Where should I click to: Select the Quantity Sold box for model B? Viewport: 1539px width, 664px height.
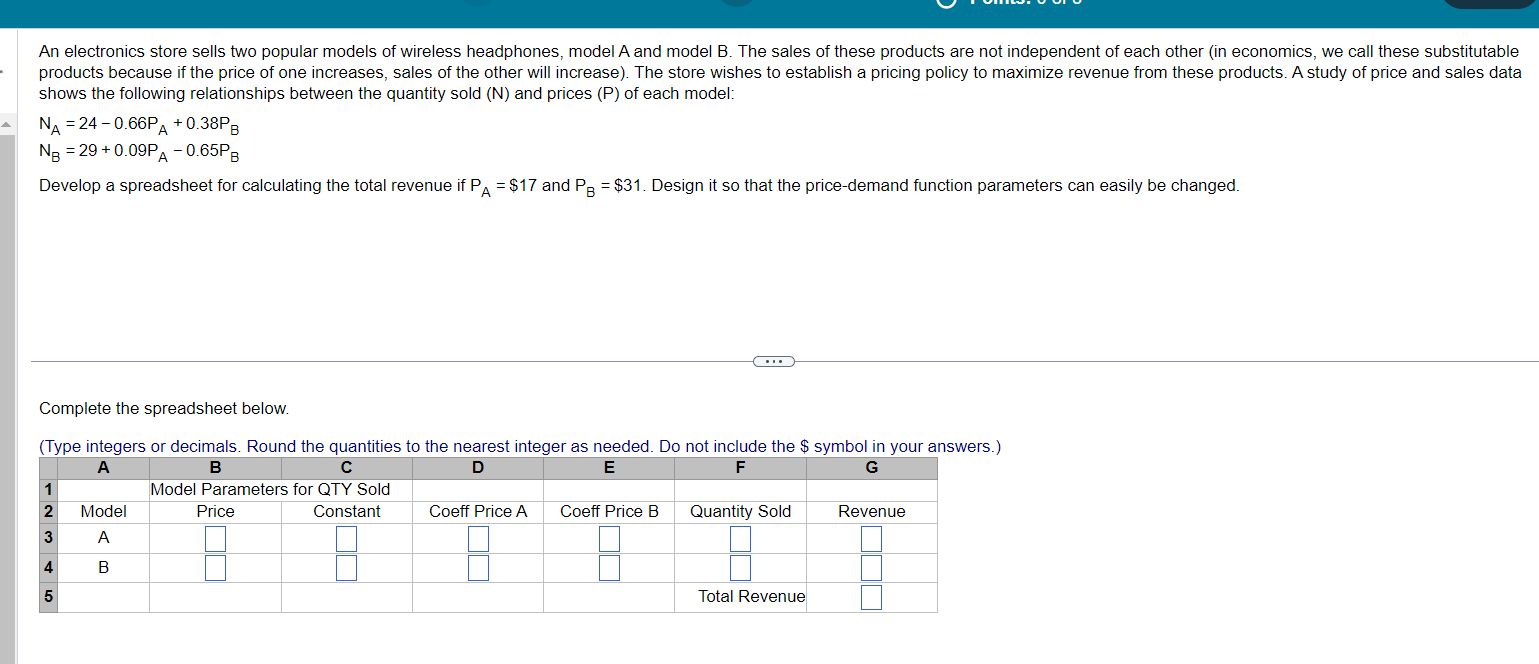pyautogui.click(x=740, y=567)
